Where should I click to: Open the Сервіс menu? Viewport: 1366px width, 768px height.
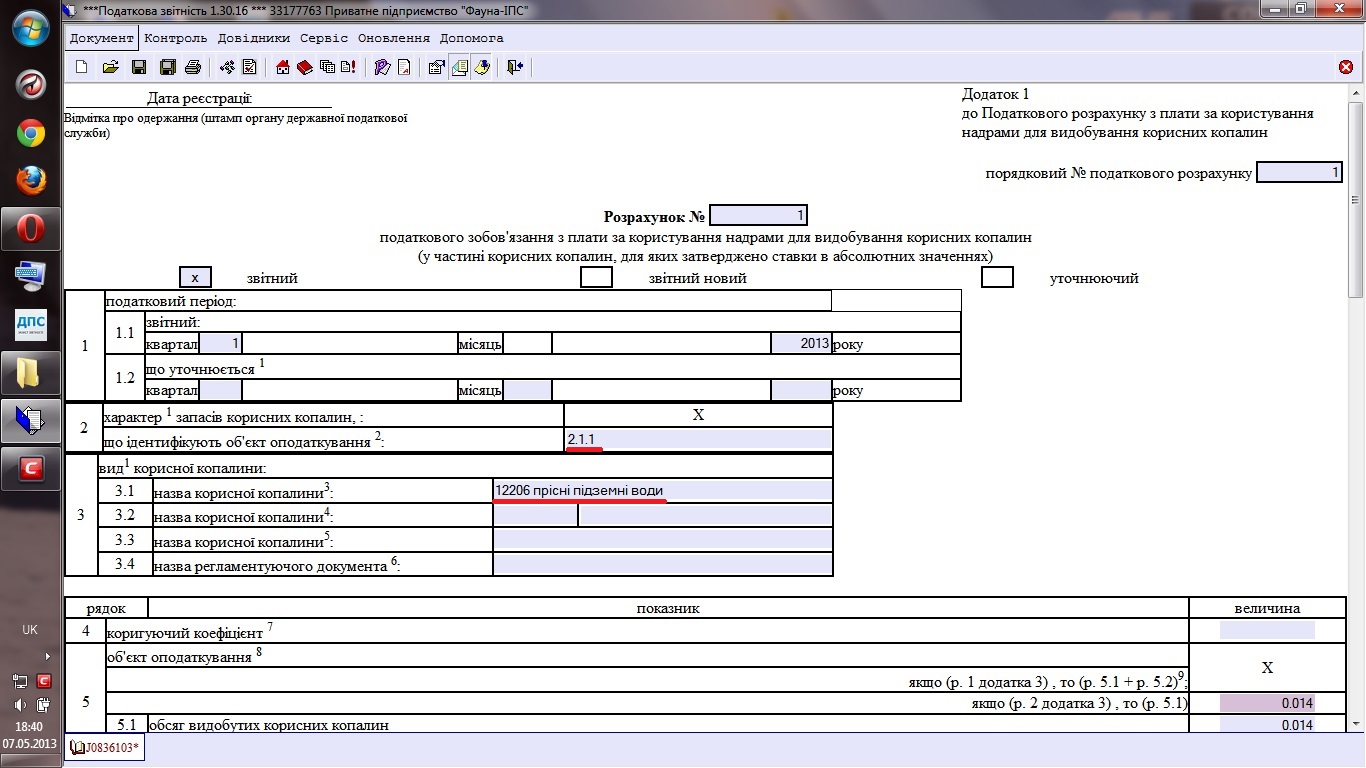coord(323,38)
